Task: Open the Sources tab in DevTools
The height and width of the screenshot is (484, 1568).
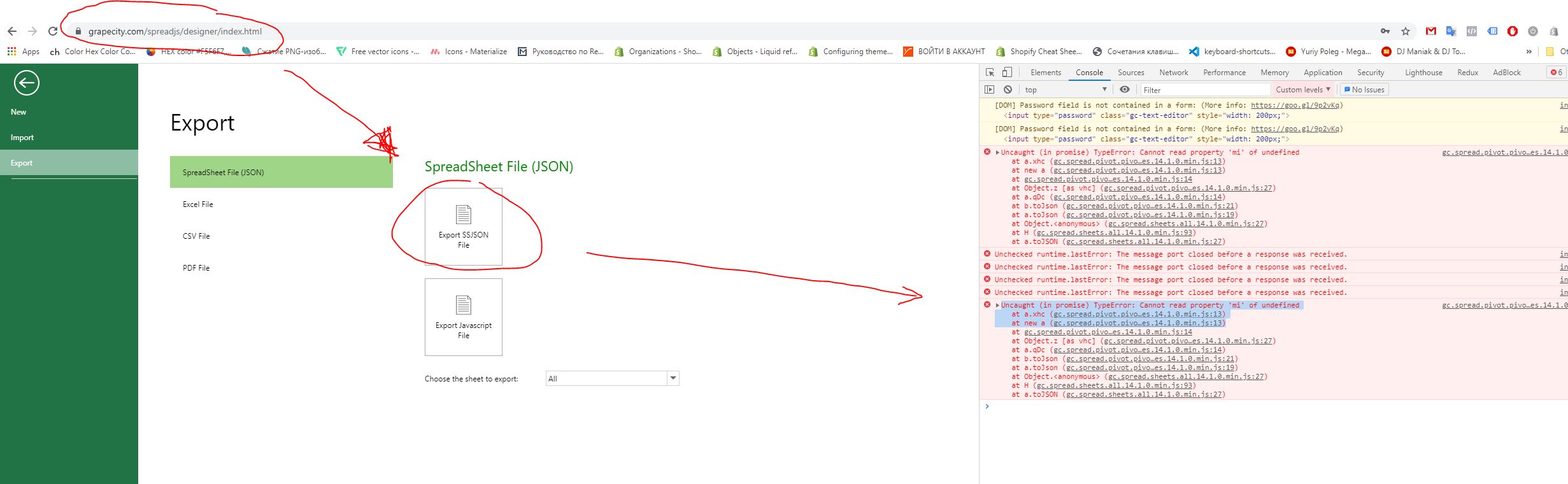Action: tap(1130, 73)
